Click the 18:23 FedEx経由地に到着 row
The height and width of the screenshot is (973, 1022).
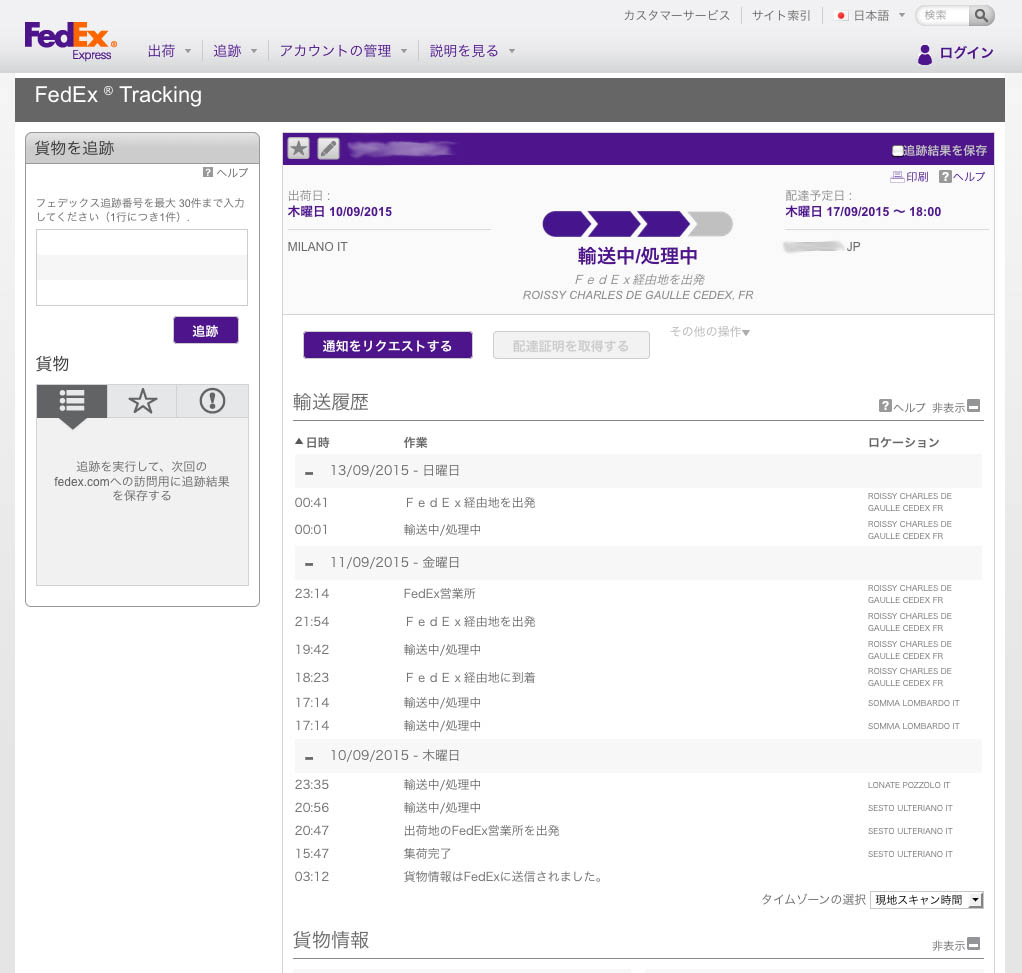637,678
